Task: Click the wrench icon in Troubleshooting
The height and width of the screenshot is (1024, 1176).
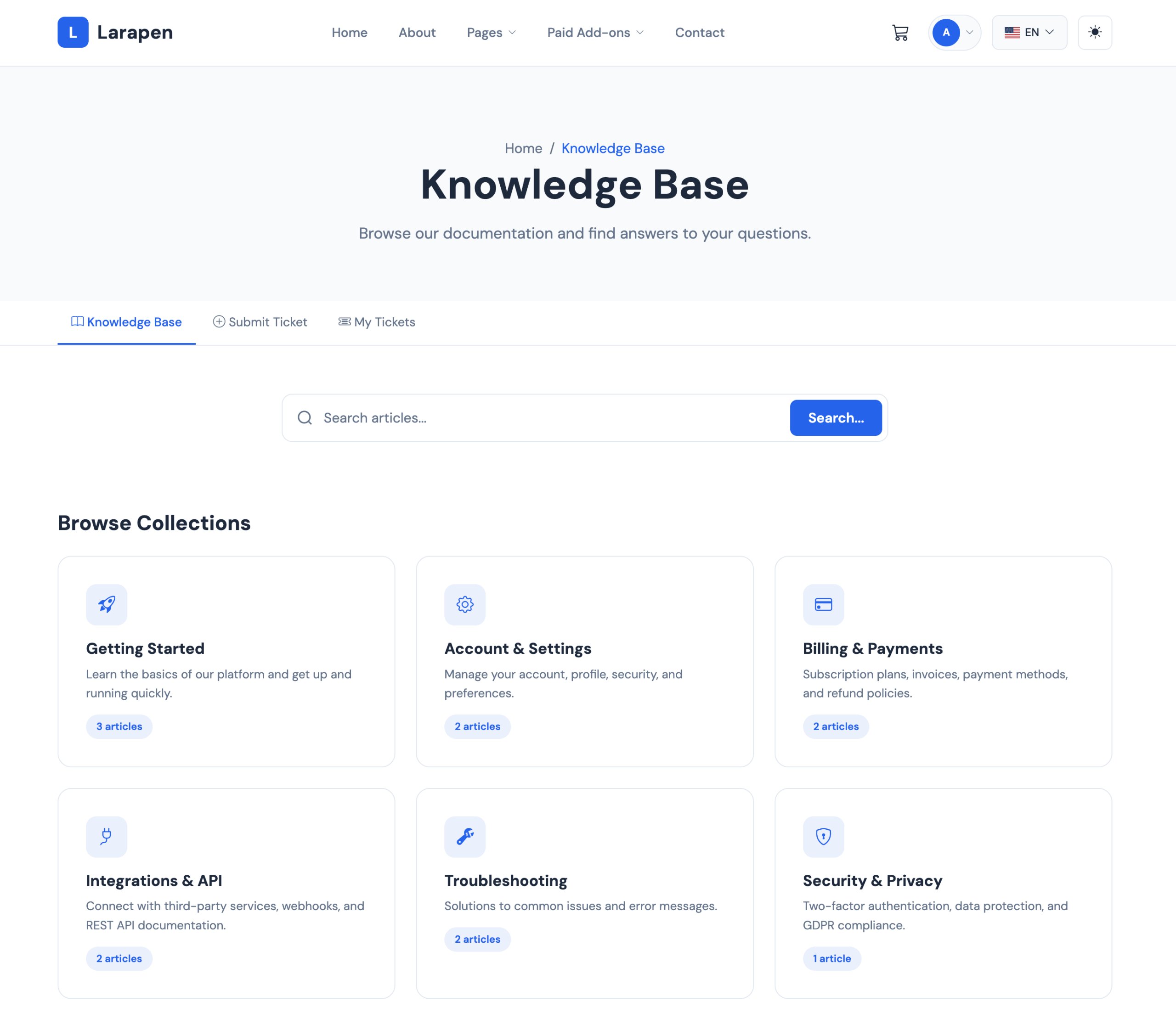Action: tap(464, 836)
